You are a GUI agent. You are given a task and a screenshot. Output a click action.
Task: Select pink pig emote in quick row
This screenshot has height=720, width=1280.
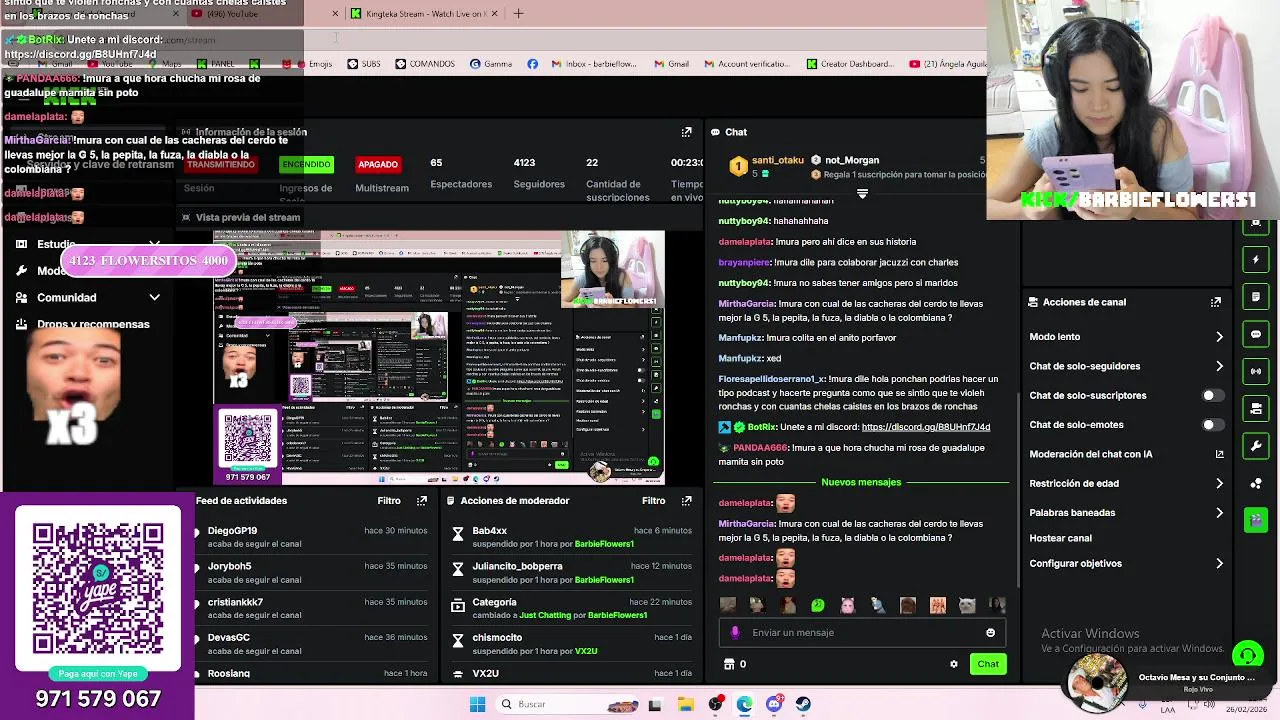(848, 605)
